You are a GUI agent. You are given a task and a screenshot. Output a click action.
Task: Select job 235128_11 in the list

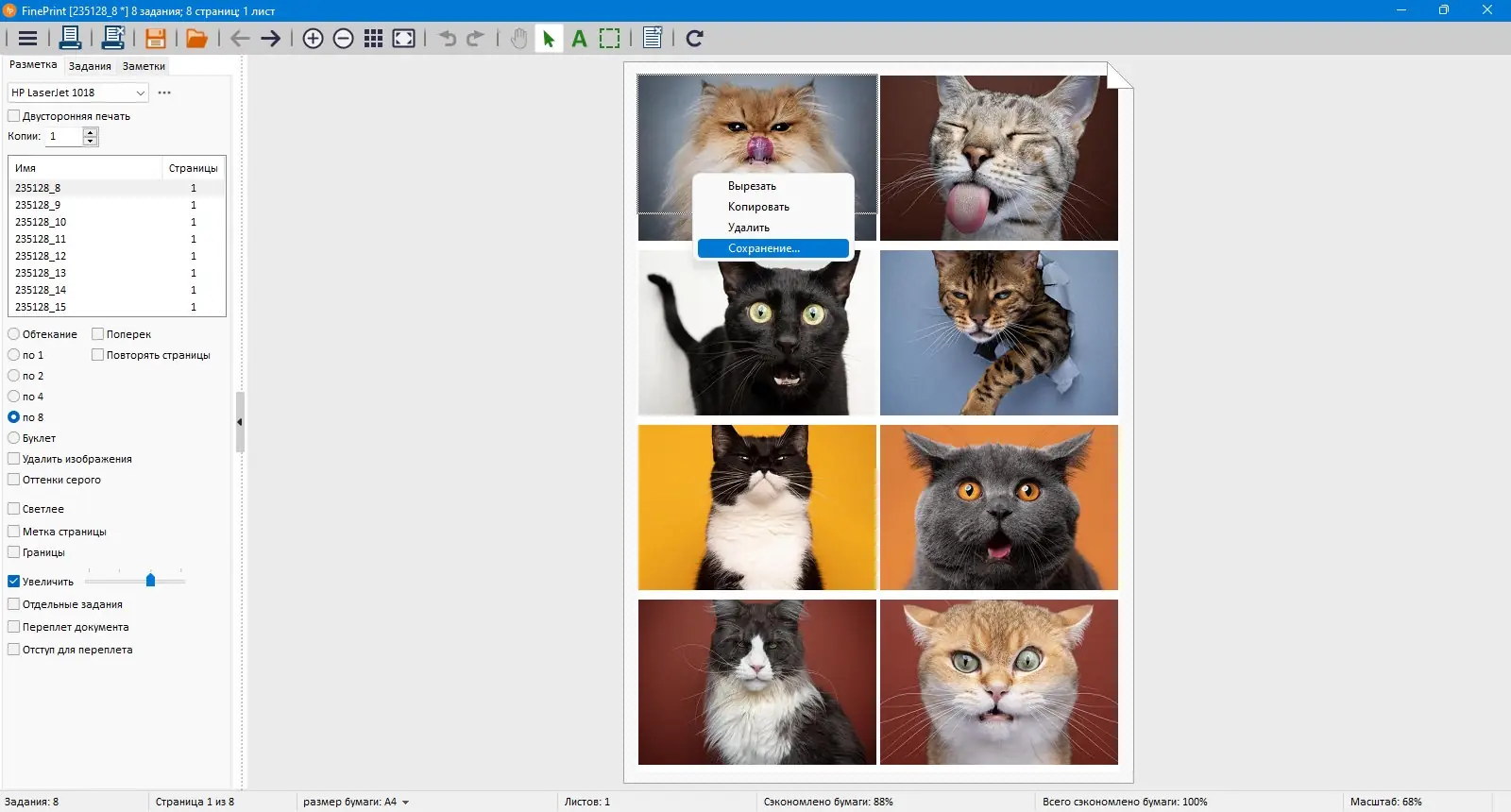[x=117, y=239]
